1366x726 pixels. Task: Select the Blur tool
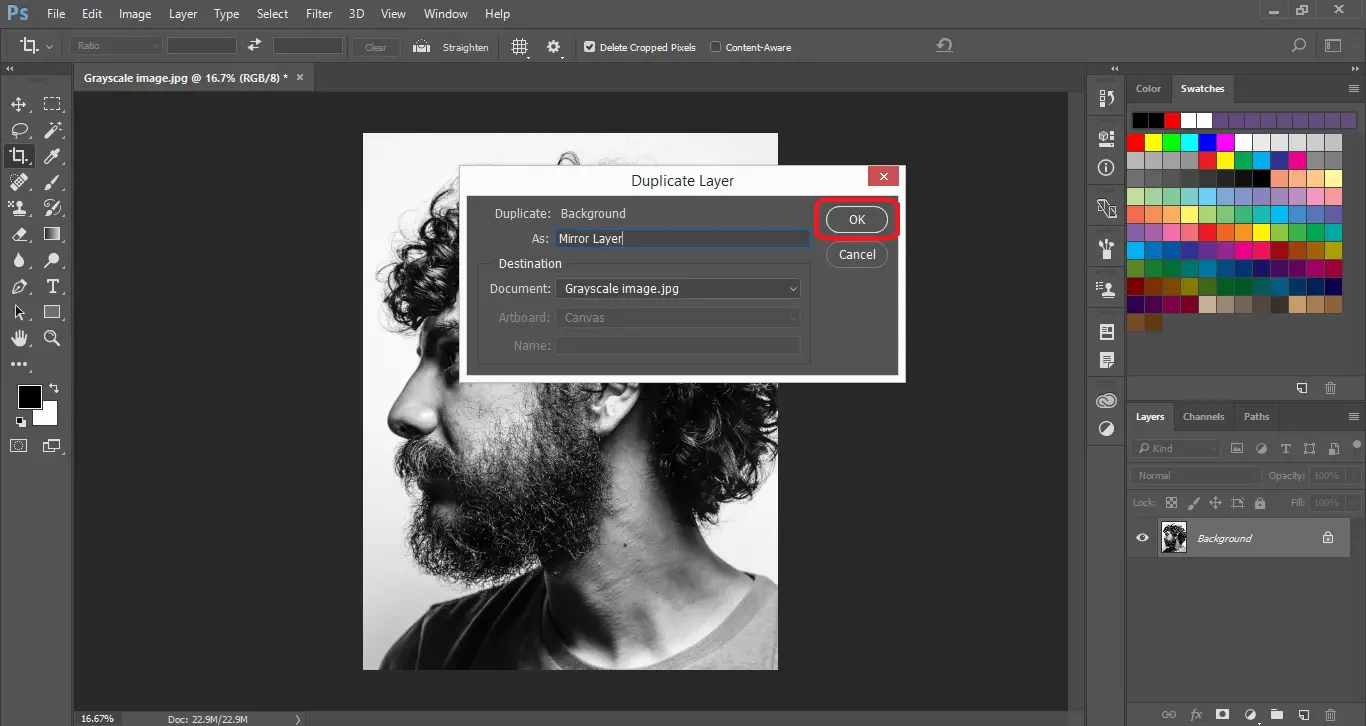tap(18, 260)
